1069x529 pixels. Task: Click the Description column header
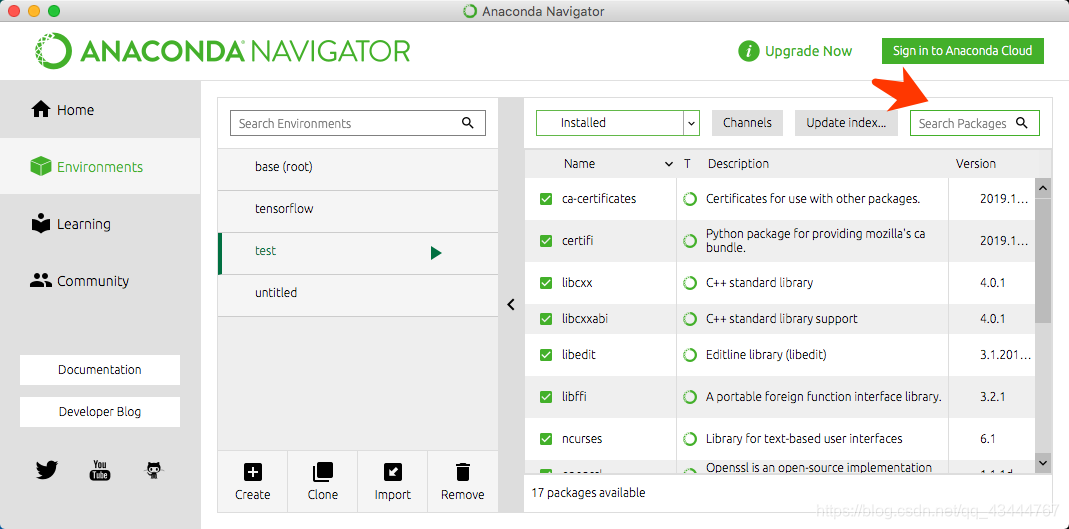tap(738, 164)
